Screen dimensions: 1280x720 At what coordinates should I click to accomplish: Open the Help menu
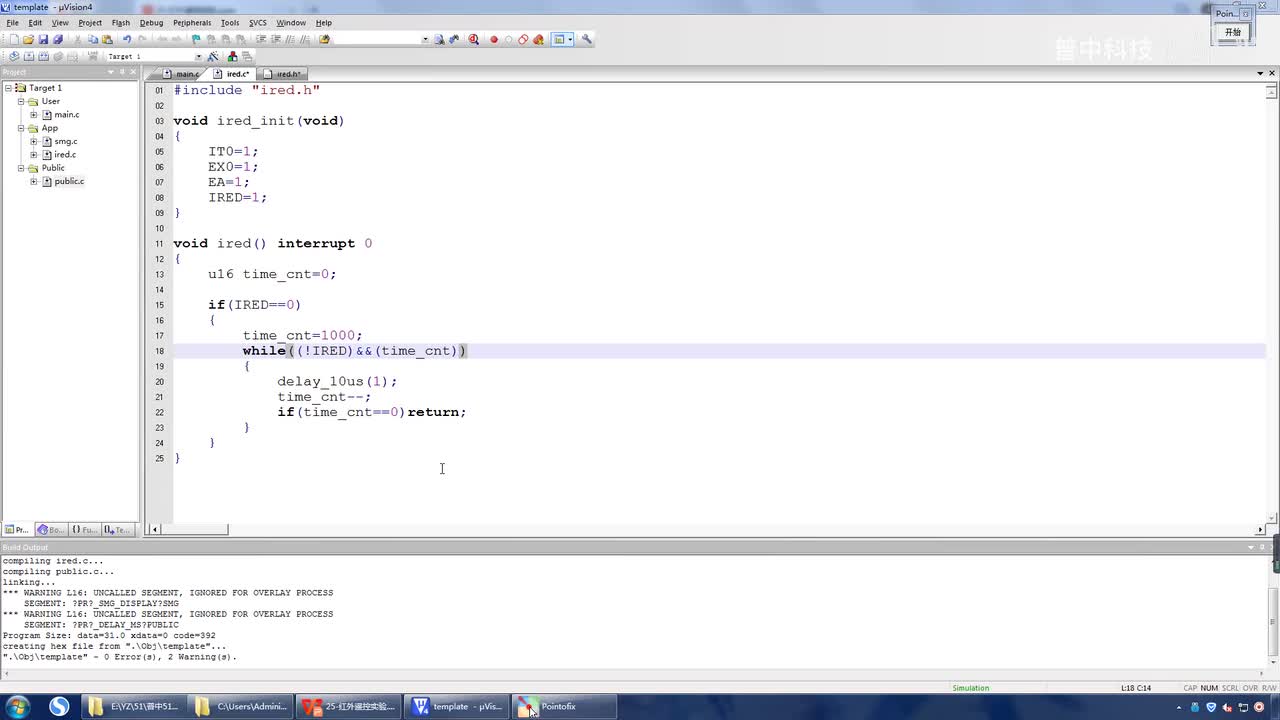[x=324, y=22]
